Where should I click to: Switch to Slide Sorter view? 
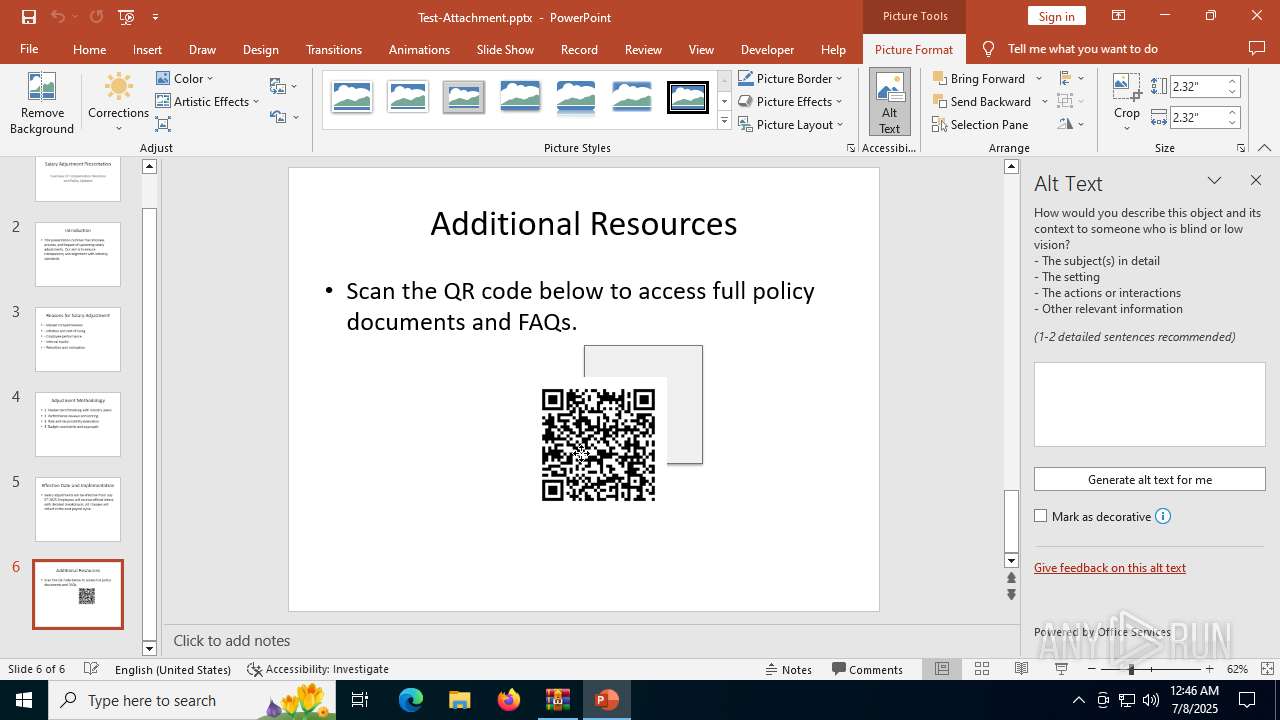(982, 669)
